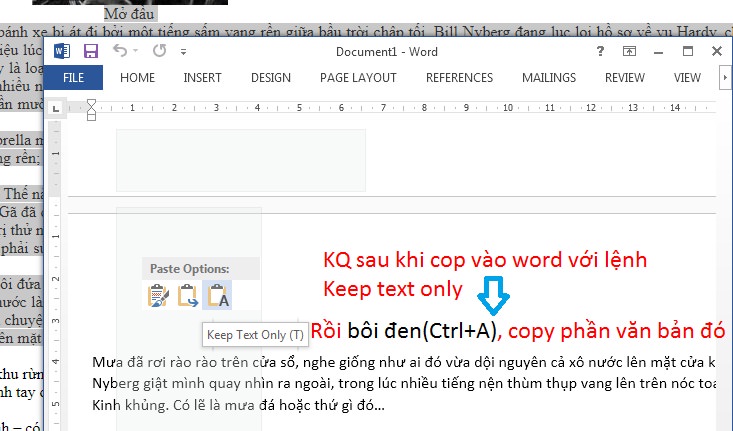Choose Keep Text Only paste option
The width and height of the screenshot is (733, 431).
point(217,295)
